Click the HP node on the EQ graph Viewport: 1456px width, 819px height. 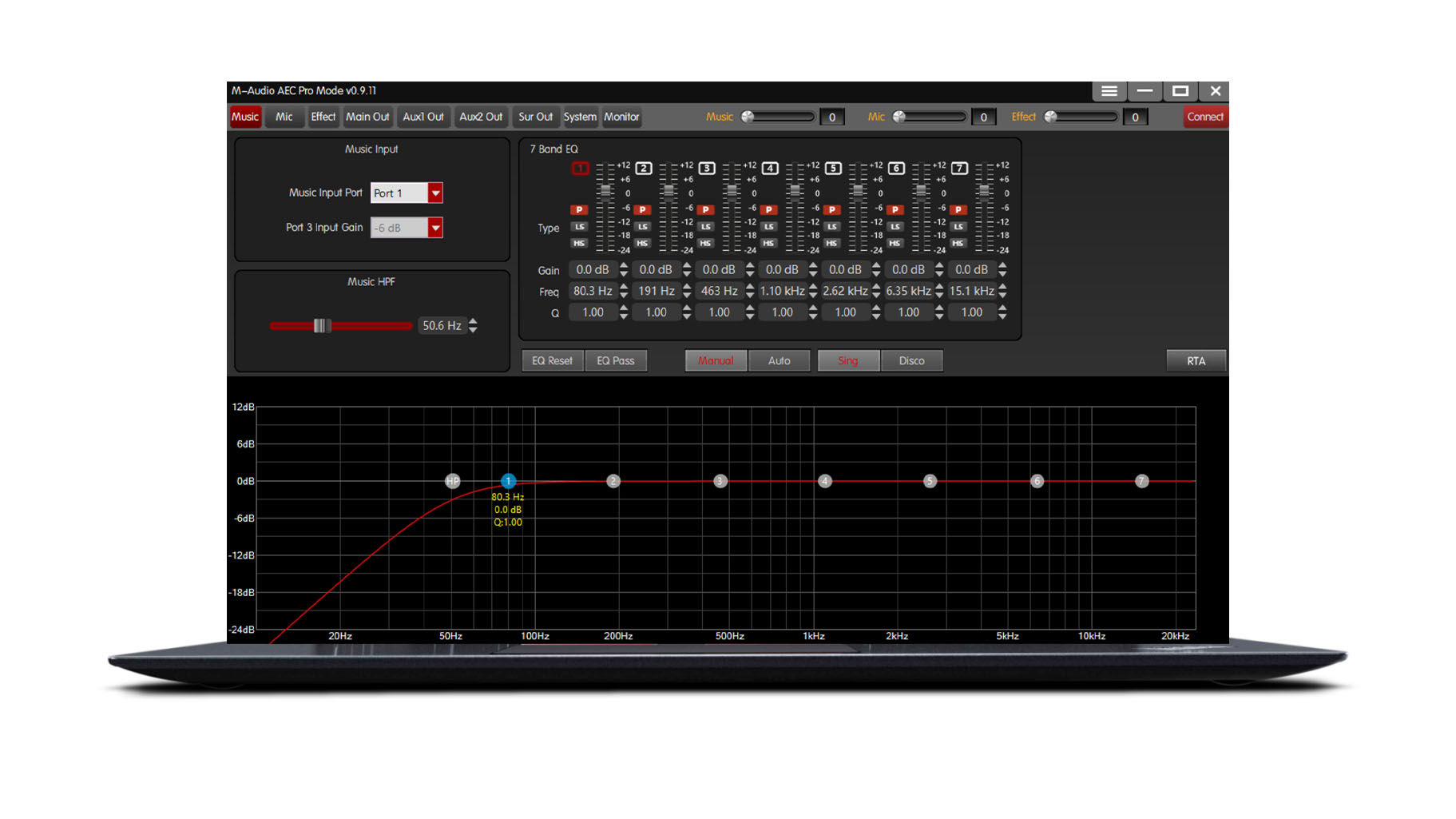point(453,481)
